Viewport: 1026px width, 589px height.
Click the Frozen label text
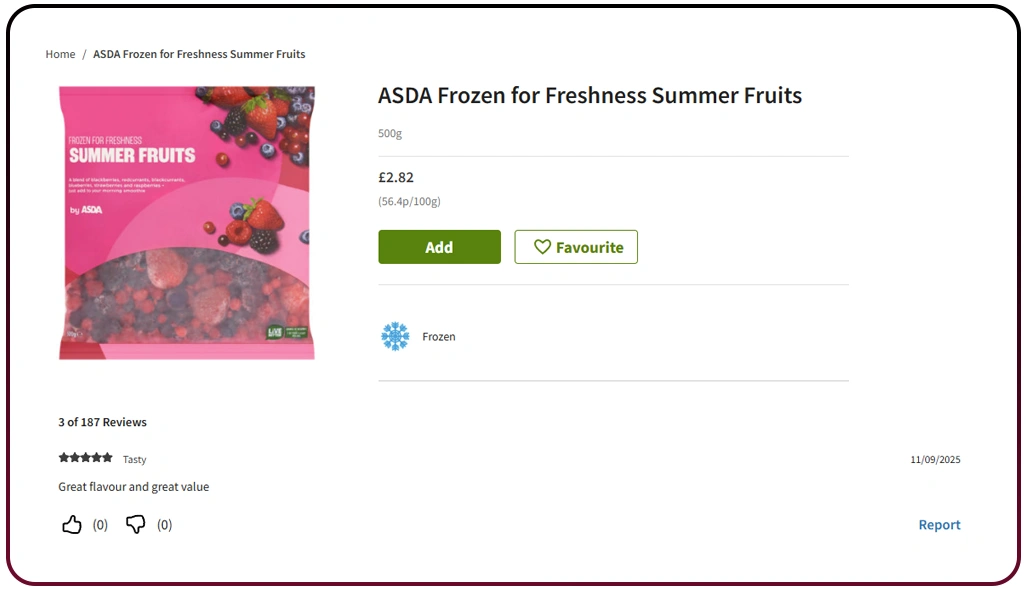pyautogui.click(x=439, y=337)
